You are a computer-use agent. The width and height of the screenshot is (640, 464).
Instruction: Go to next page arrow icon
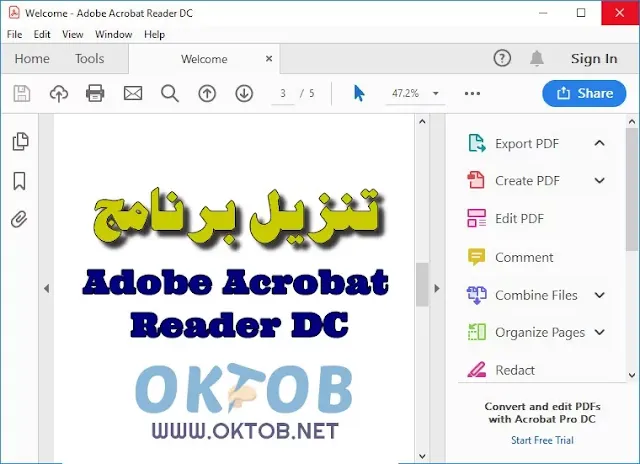pos(244,93)
